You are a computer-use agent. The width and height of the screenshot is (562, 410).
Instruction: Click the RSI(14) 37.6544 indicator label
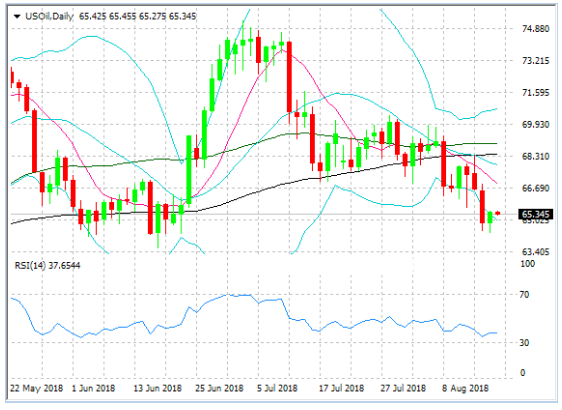pyautogui.click(x=47, y=266)
